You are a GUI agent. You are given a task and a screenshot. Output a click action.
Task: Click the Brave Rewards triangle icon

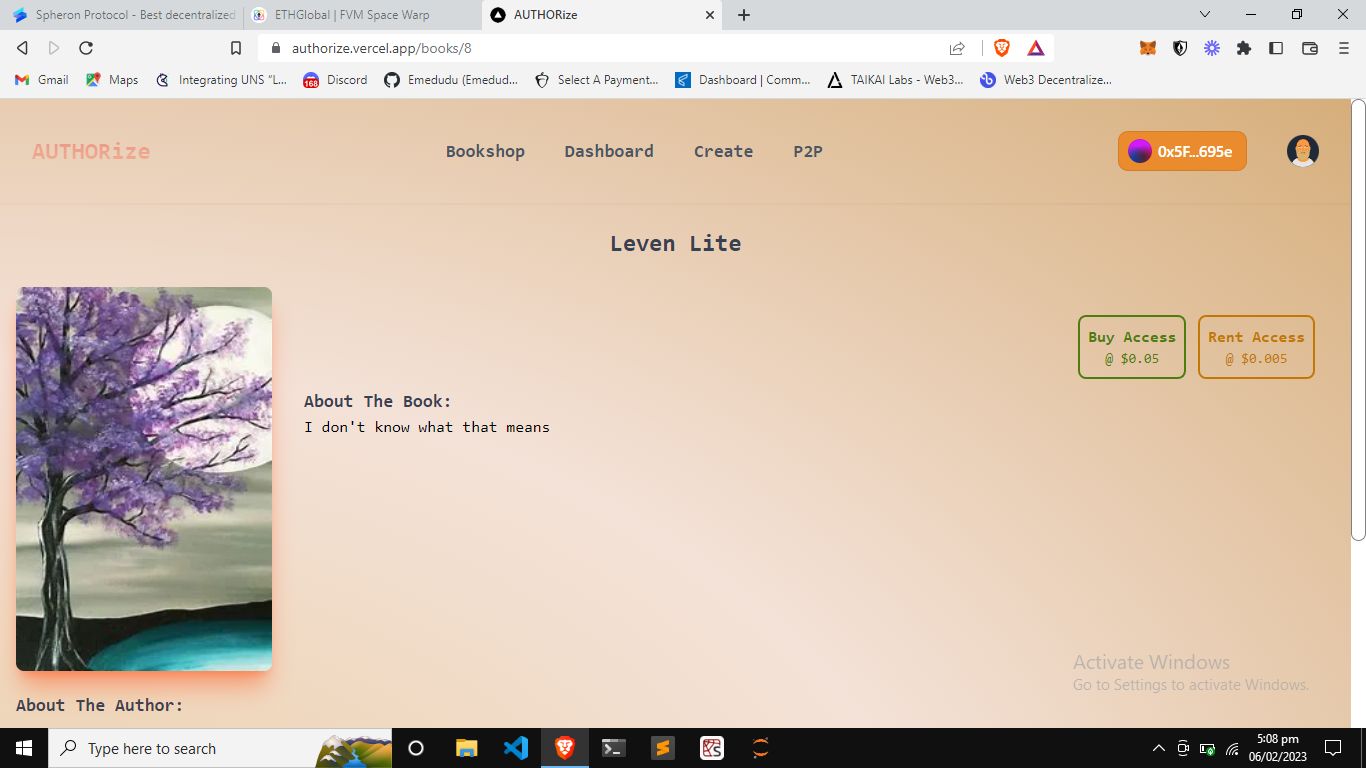click(1036, 48)
